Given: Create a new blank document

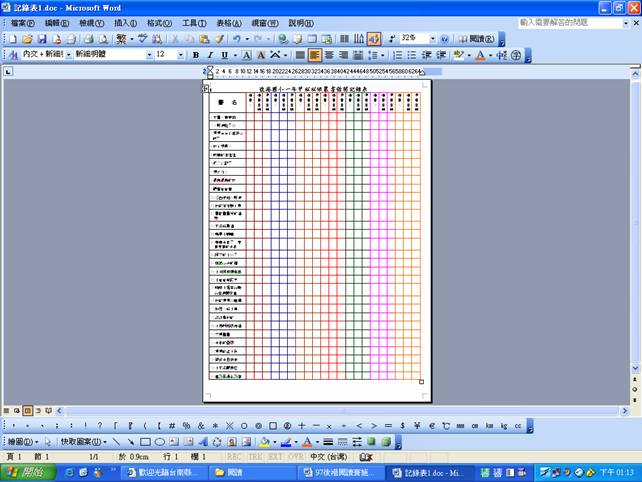Looking at the screenshot, I should 13,39.
